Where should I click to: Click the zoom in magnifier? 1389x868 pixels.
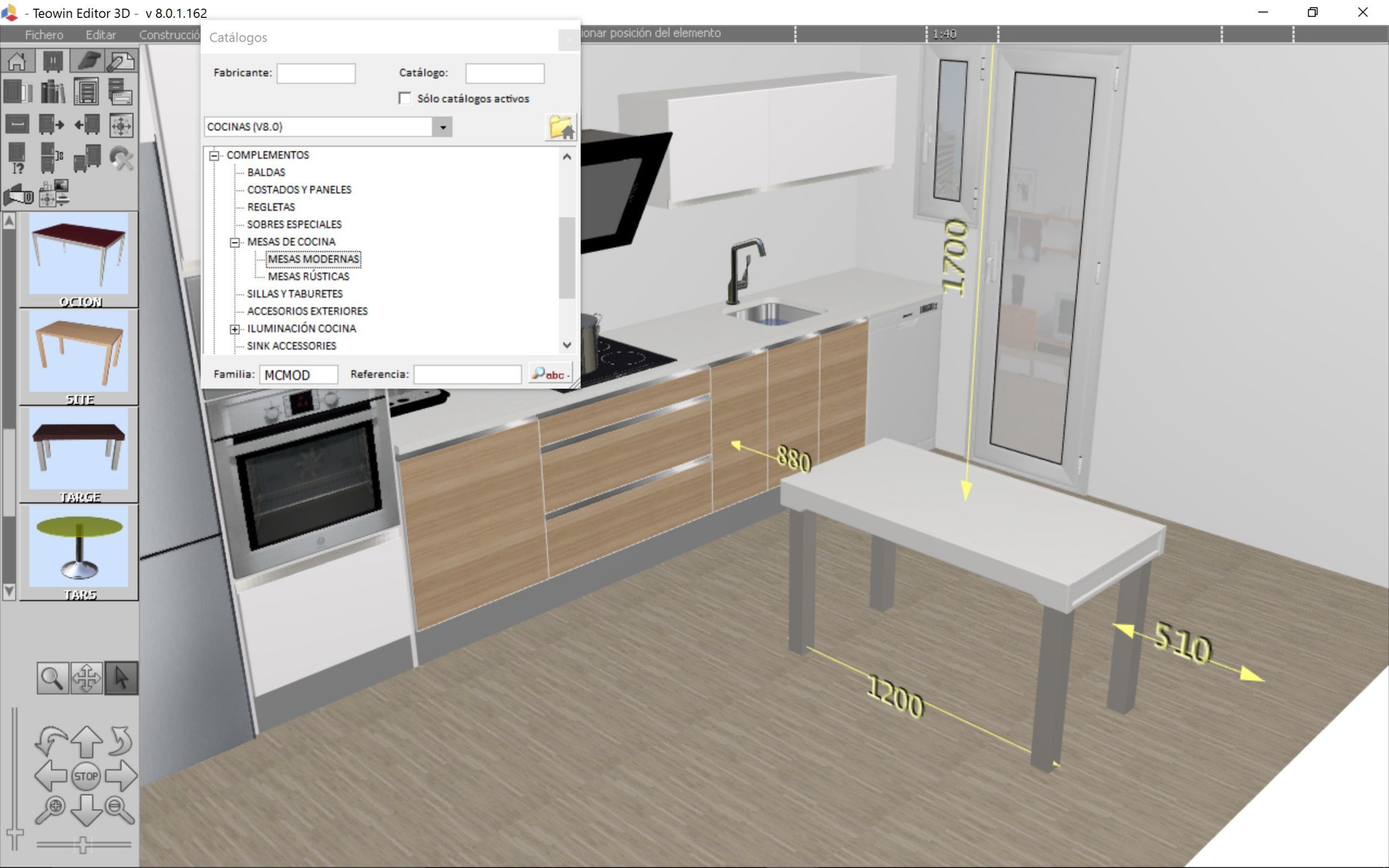point(50,810)
